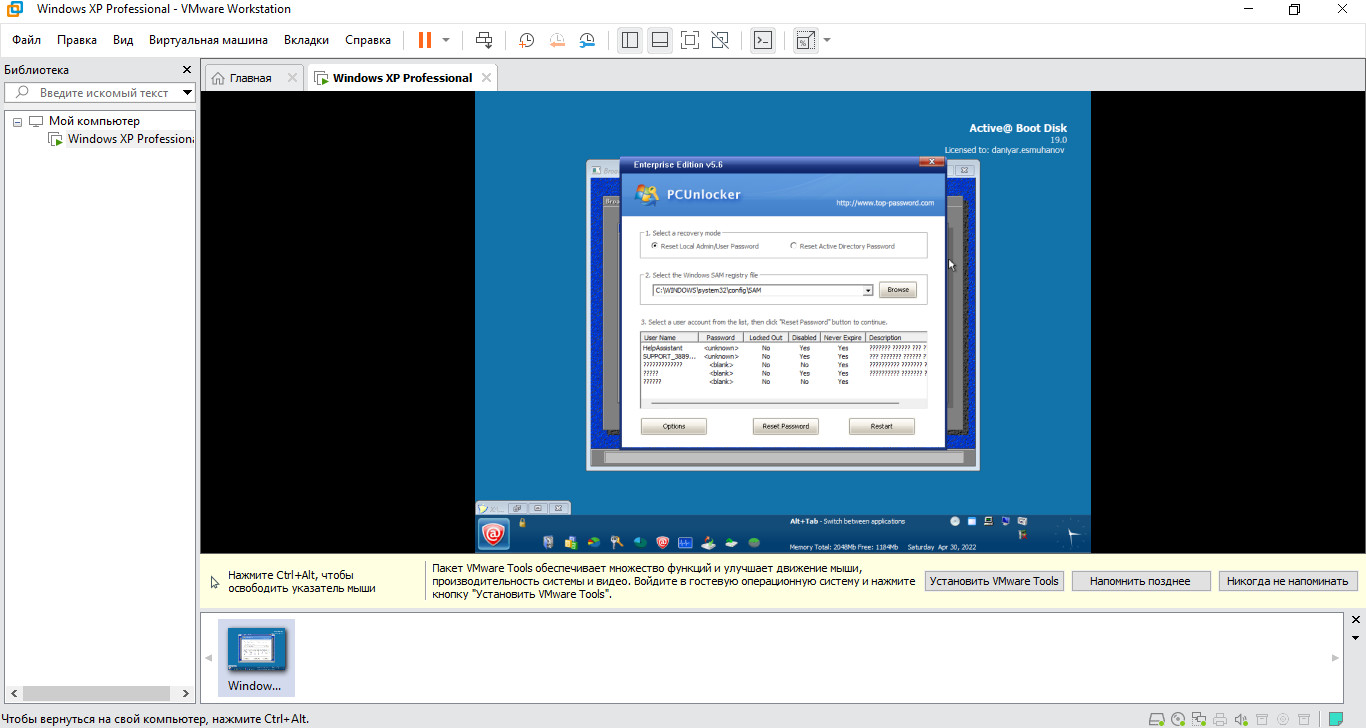The width and height of the screenshot is (1366, 728).
Task: Collapse the Мой компьютер tree node
Action: tap(17, 121)
